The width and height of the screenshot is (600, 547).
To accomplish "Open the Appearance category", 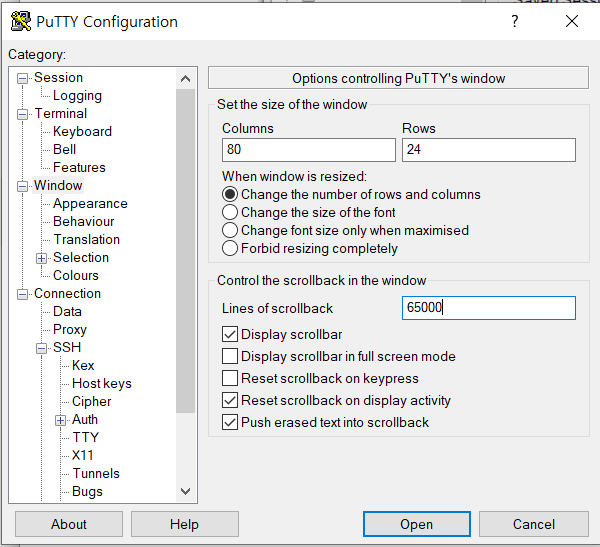I will tap(90, 204).
